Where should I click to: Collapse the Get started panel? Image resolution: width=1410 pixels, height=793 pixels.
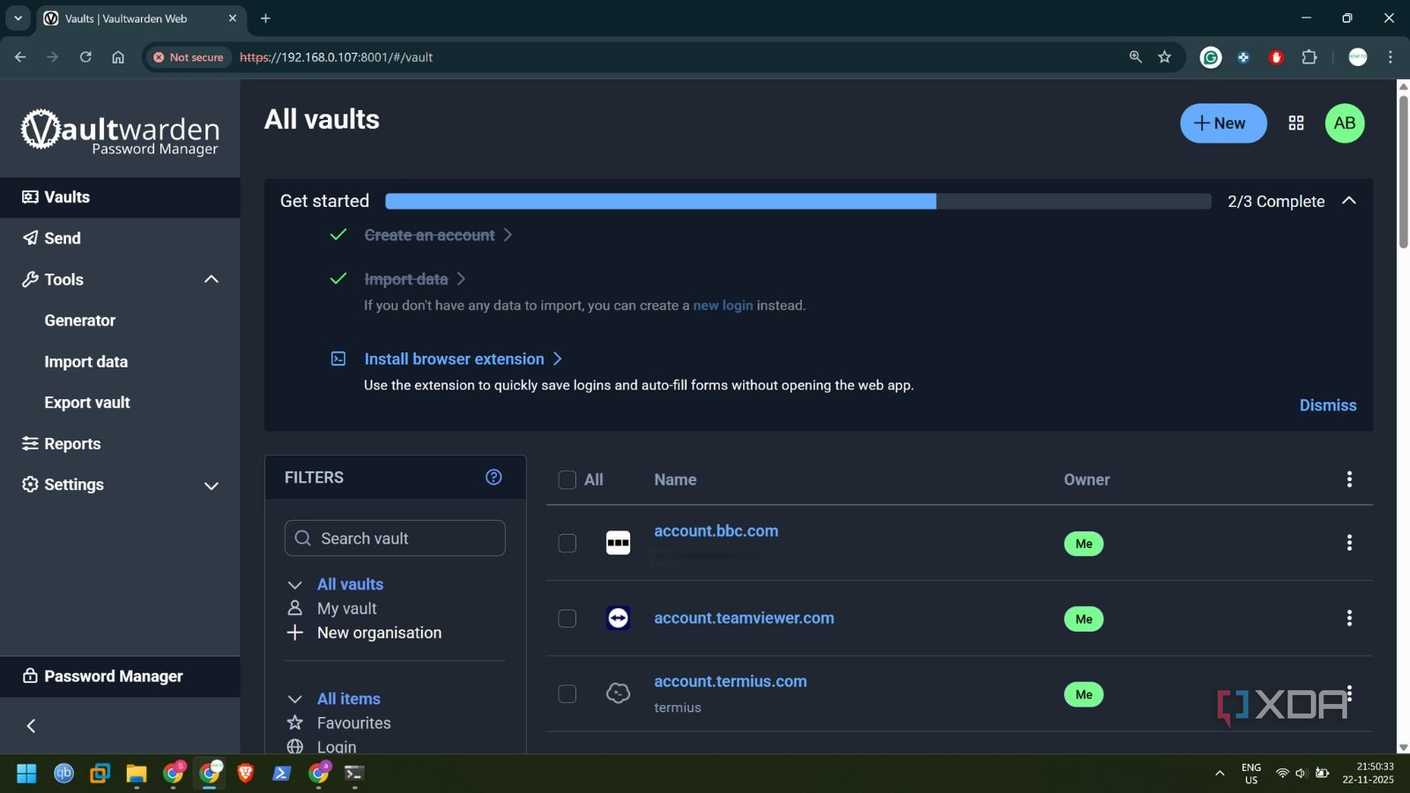(1348, 201)
